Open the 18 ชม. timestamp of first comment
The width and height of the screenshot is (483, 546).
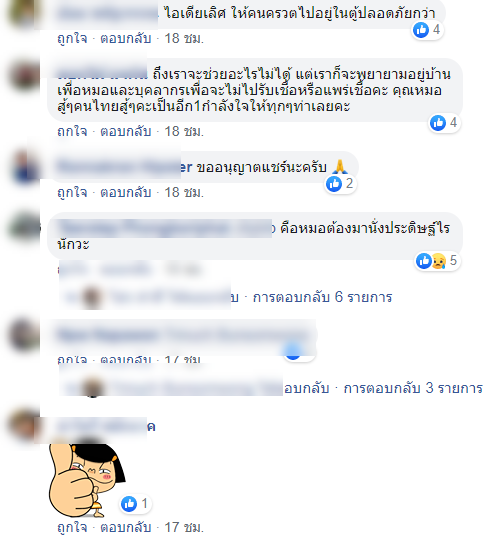tap(184, 38)
